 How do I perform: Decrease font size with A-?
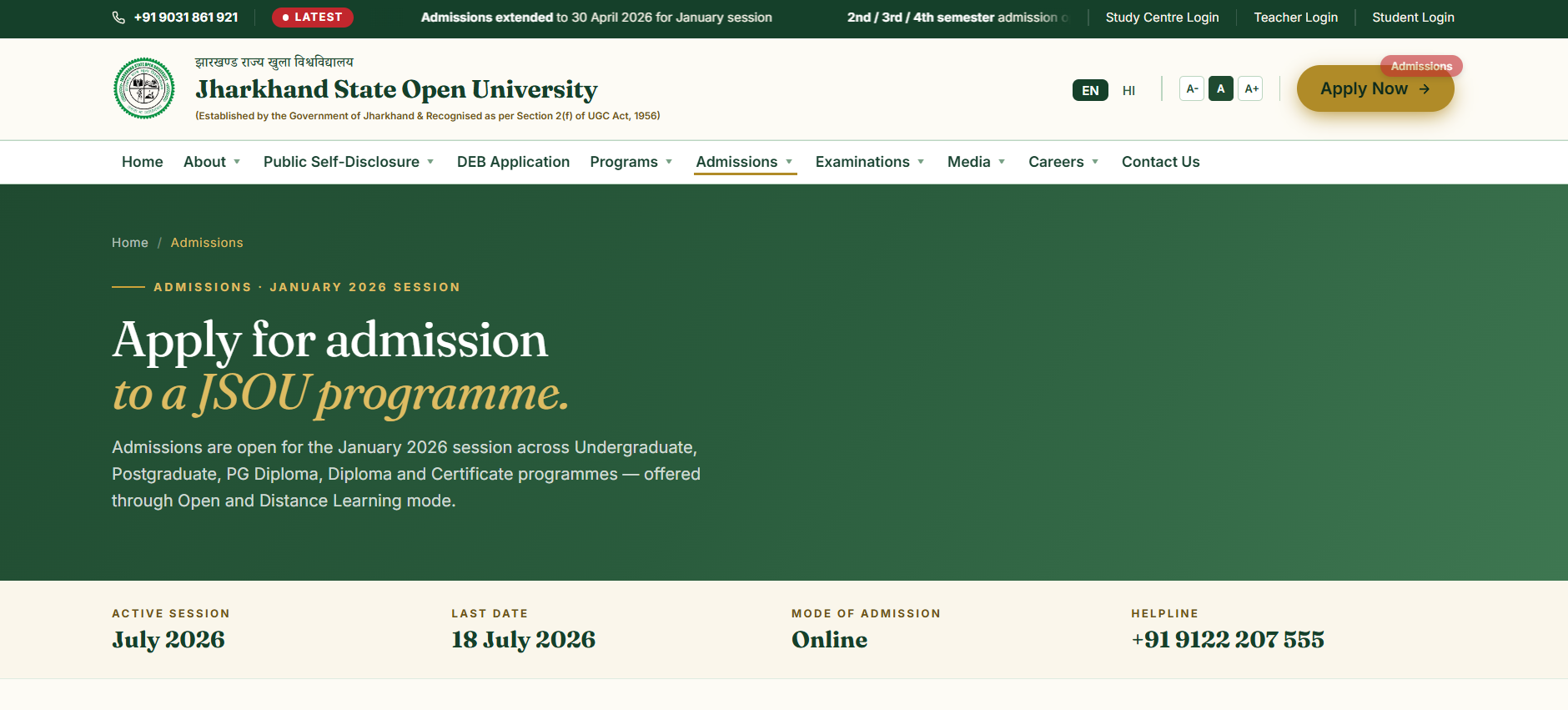(x=1192, y=88)
